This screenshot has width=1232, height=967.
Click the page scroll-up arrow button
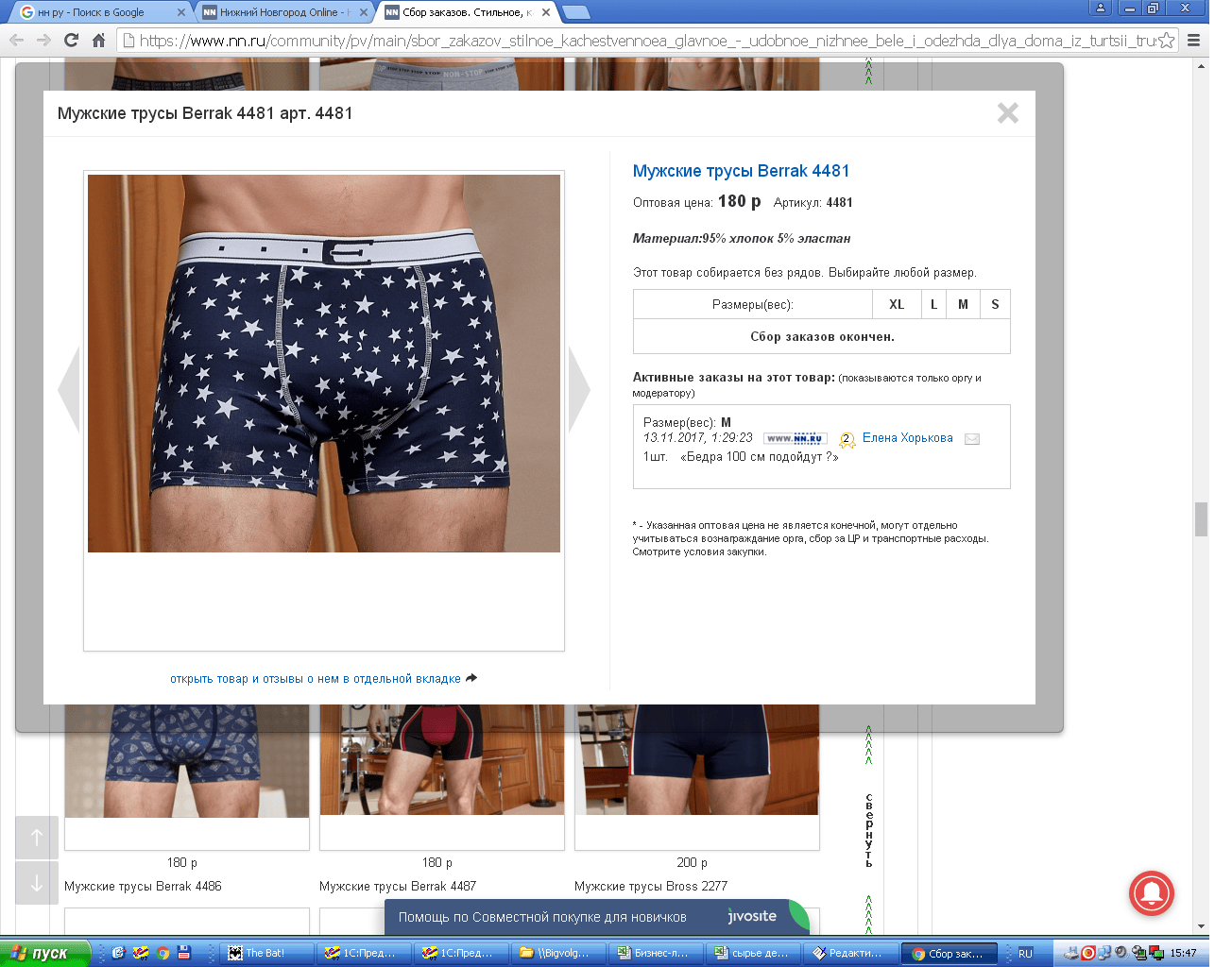point(37,838)
